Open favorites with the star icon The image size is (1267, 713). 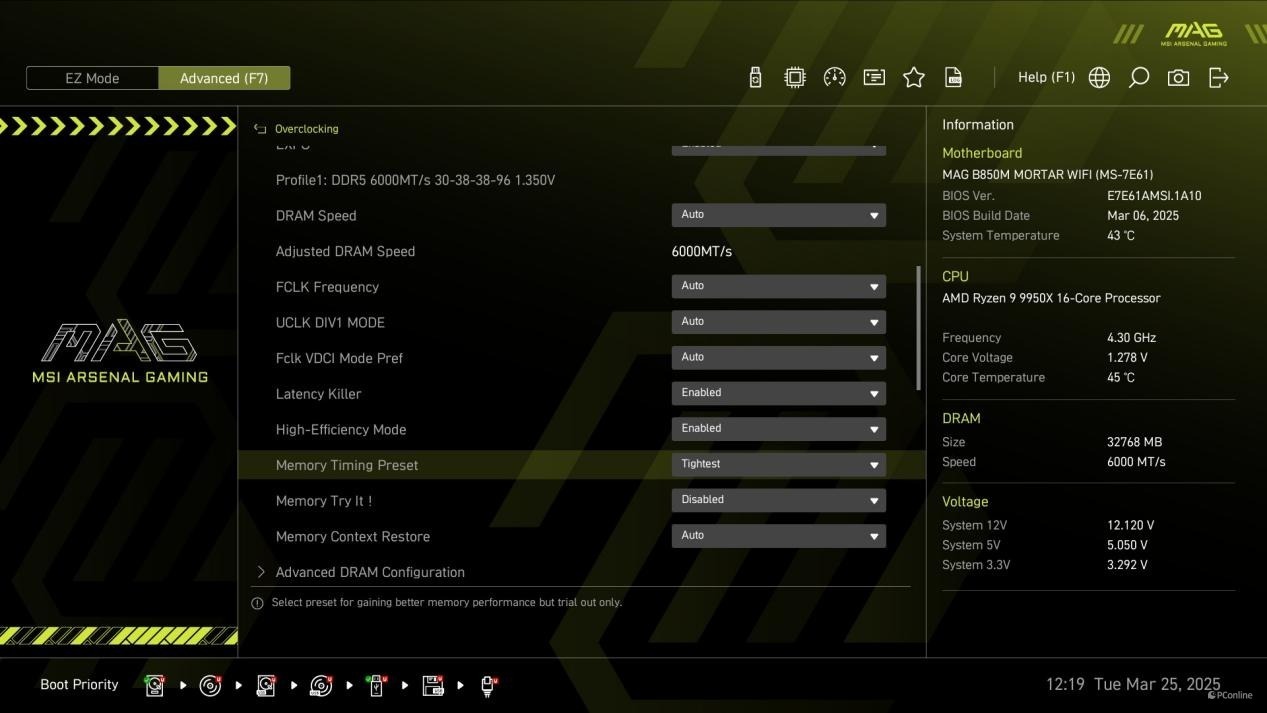click(914, 78)
